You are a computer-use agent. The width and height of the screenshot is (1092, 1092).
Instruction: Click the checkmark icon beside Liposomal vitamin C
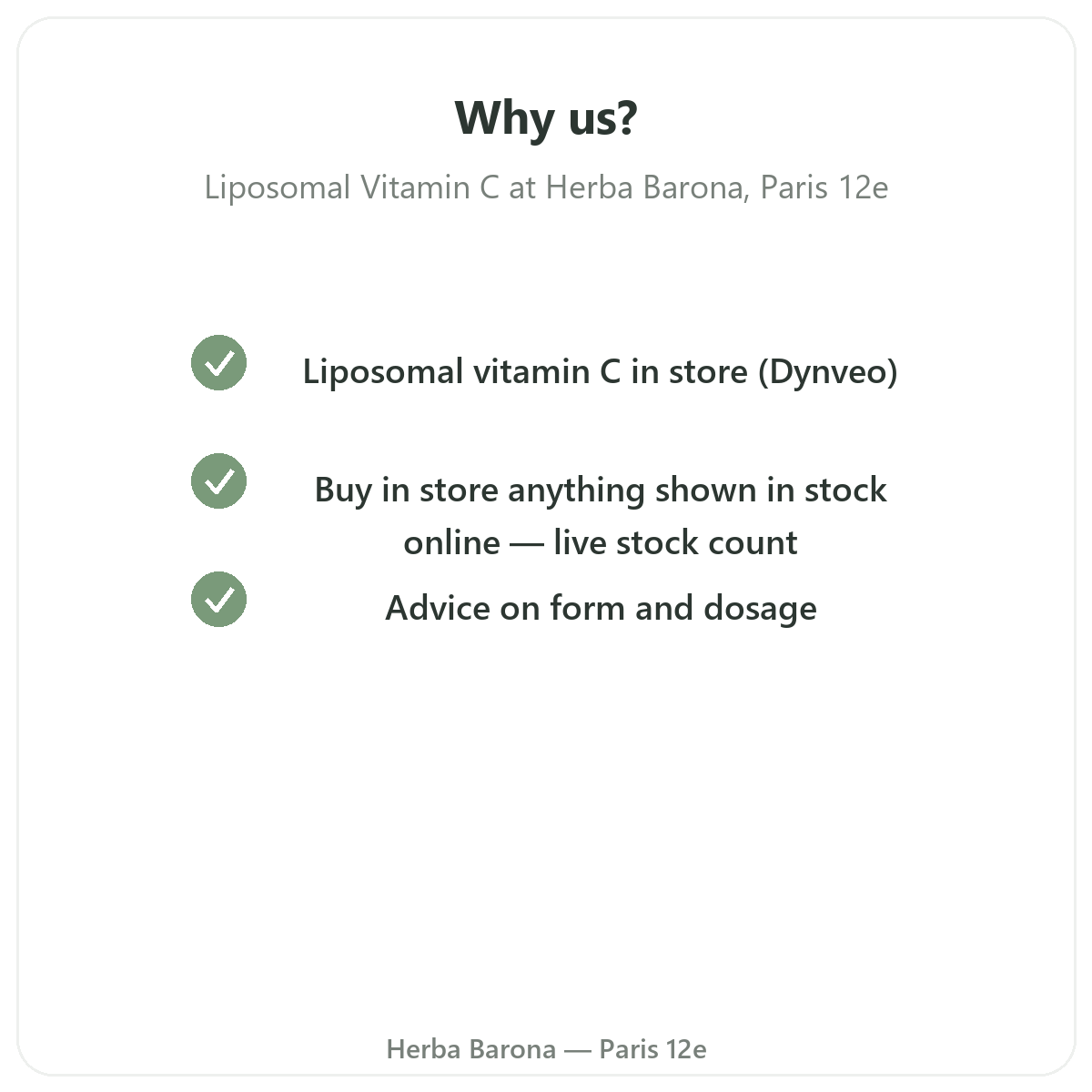pos(218,363)
